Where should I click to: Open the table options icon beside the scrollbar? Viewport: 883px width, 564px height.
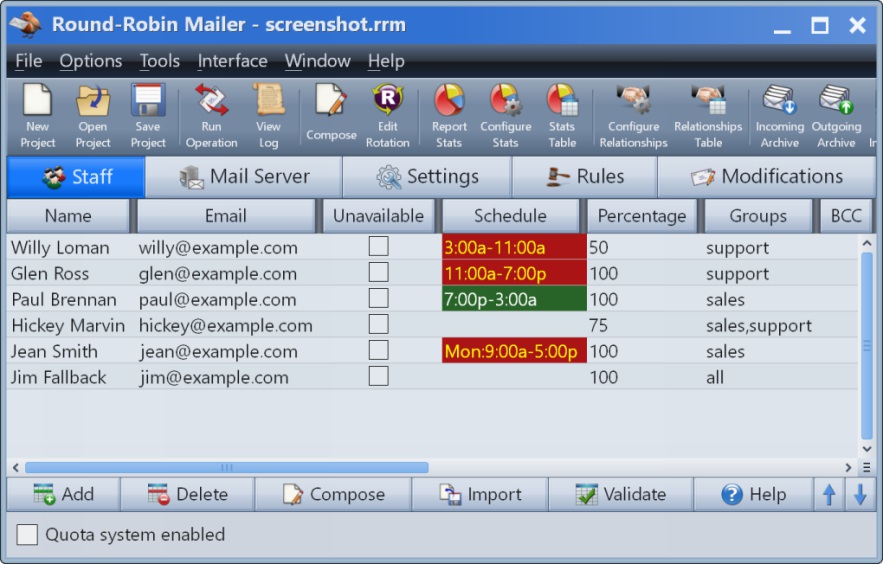(x=867, y=467)
